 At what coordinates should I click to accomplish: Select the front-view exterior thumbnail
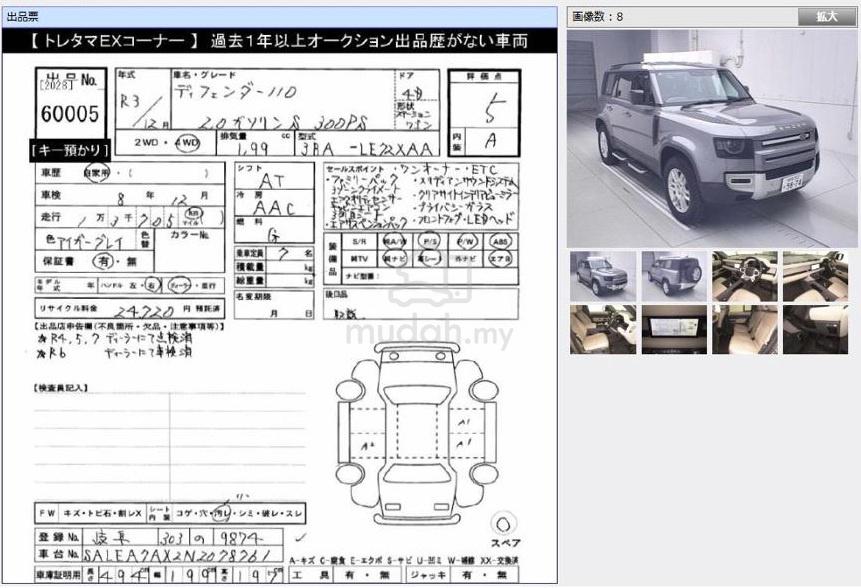(603, 276)
